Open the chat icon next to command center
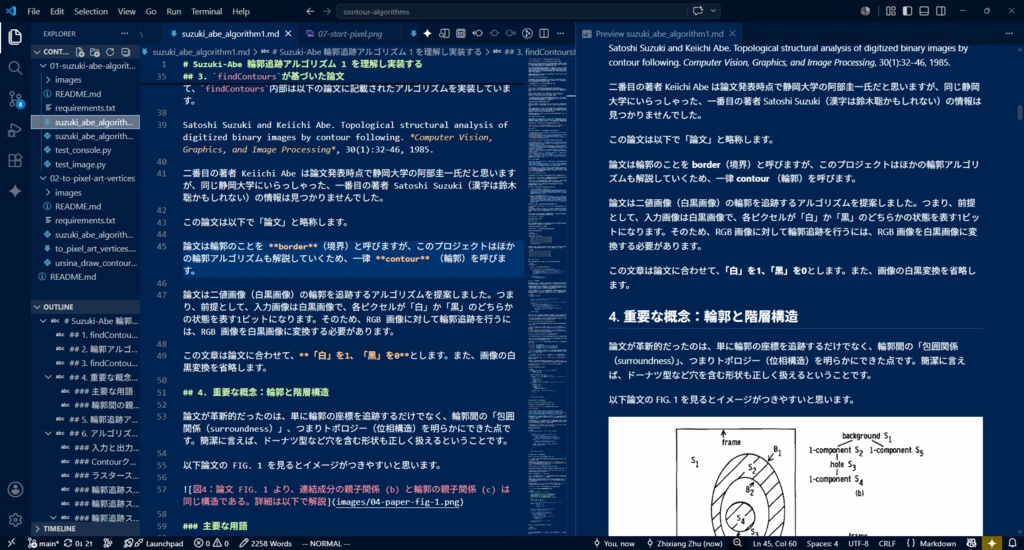This screenshot has width=1024, height=550. [698, 11]
